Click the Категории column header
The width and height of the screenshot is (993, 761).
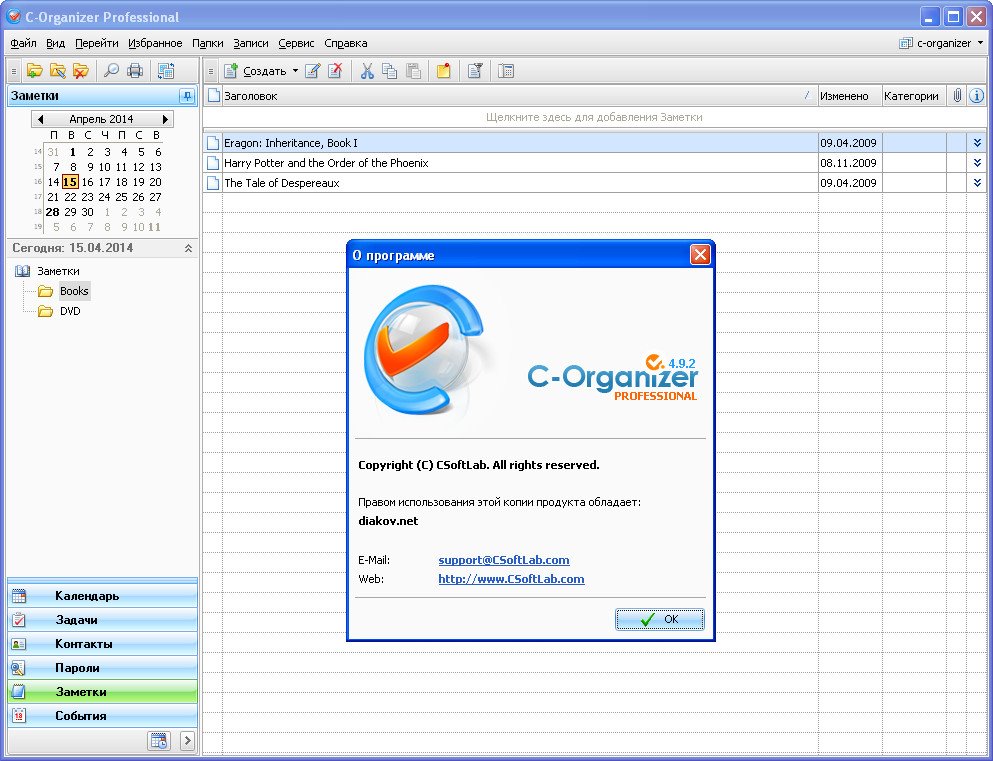coord(914,96)
